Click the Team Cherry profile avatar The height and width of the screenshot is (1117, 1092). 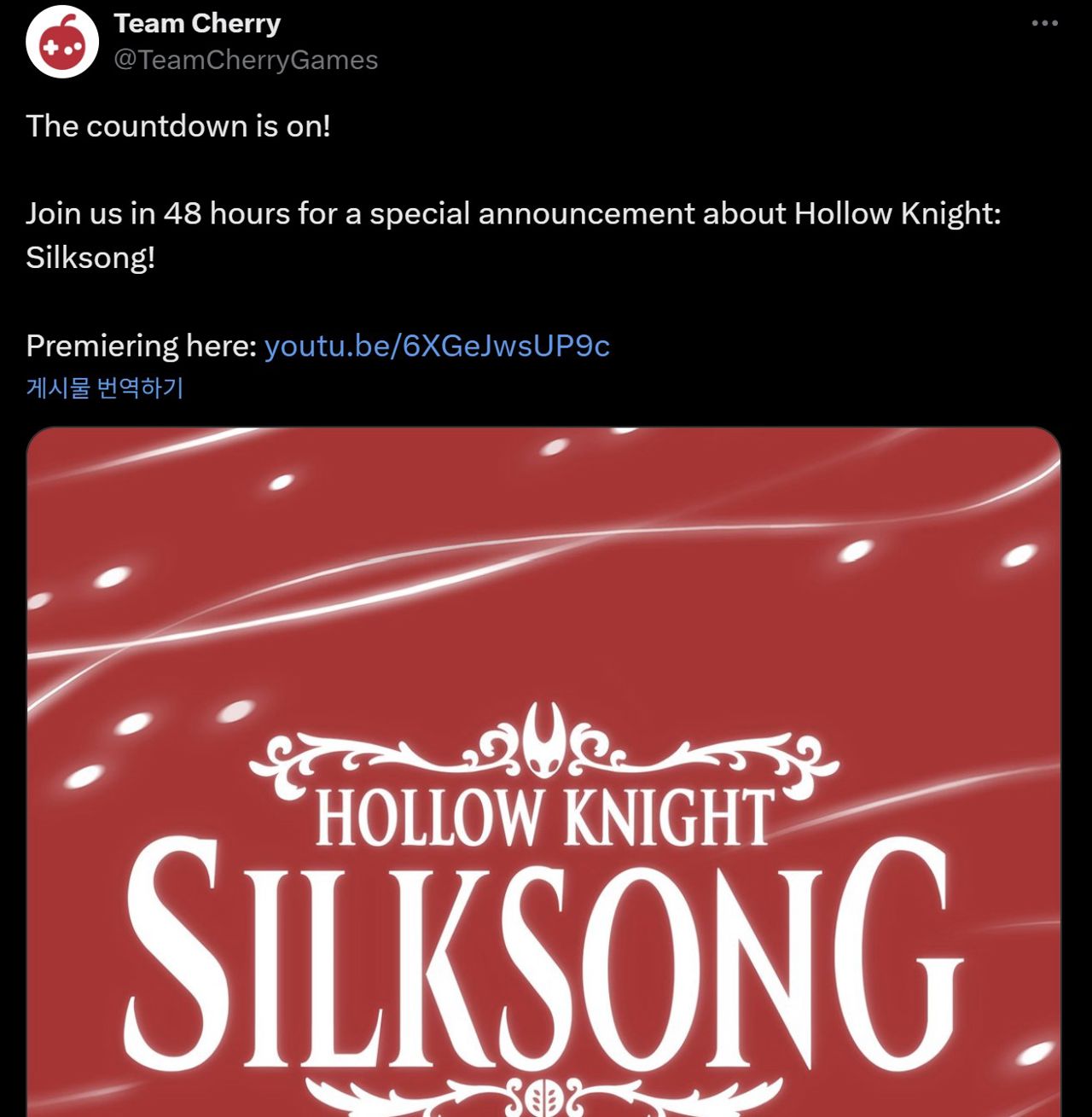(62, 42)
